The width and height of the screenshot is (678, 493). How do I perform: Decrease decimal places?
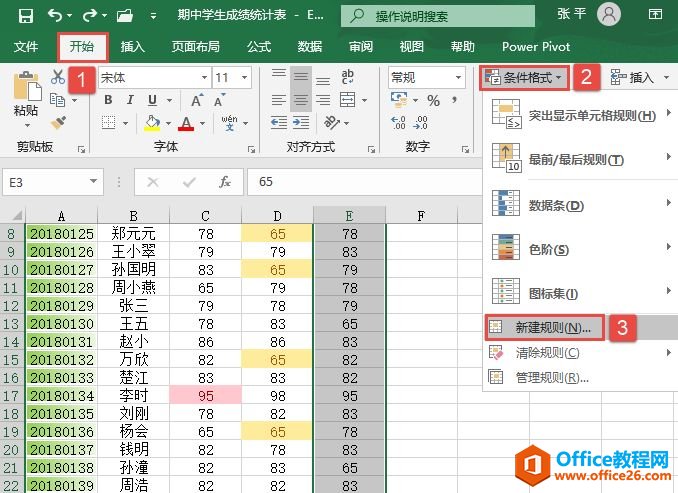(420, 123)
